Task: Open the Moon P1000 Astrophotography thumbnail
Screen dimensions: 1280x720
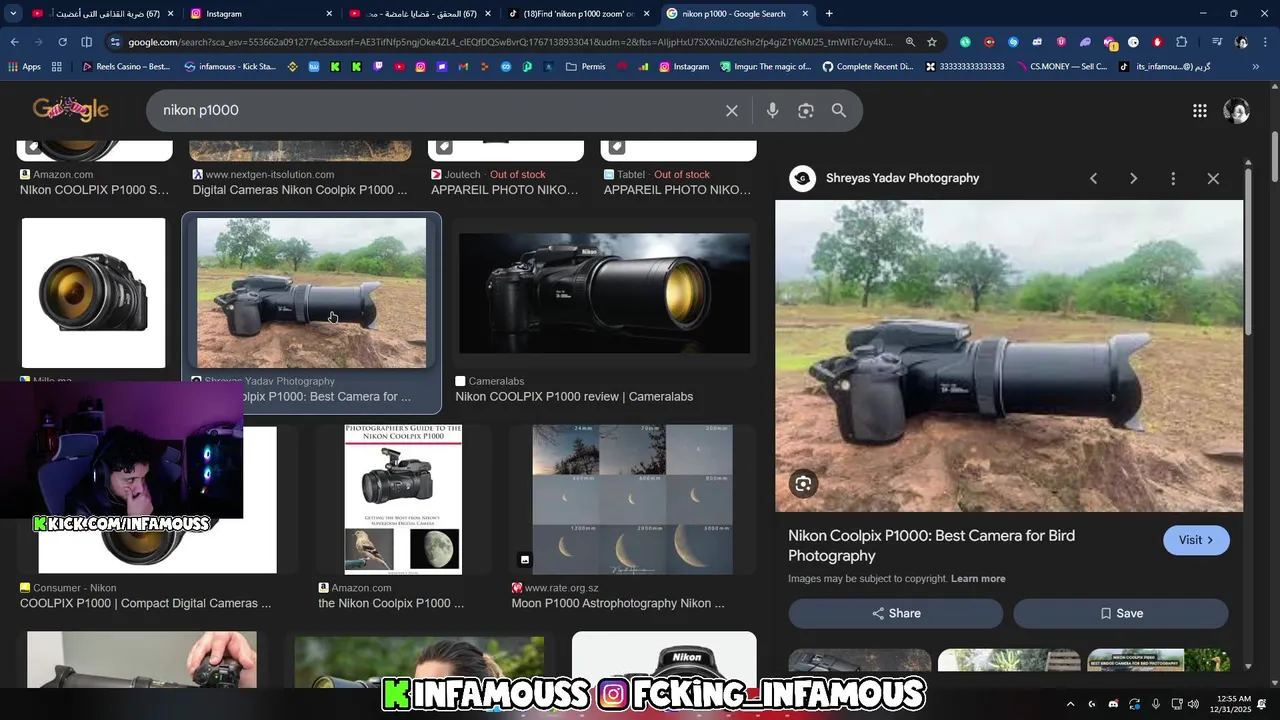Action: [632, 499]
